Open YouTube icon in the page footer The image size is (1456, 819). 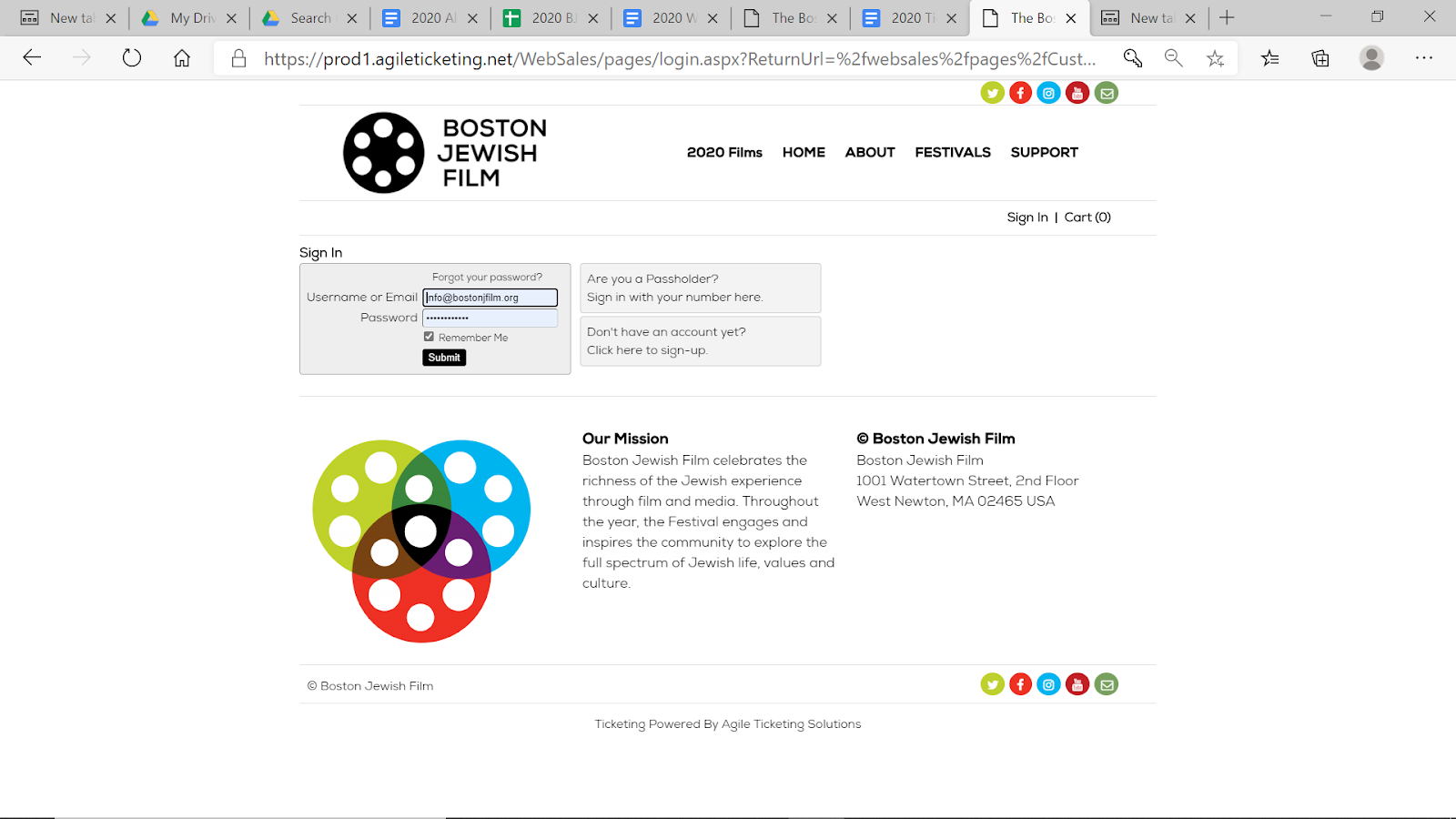pyautogui.click(x=1077, y=684)
